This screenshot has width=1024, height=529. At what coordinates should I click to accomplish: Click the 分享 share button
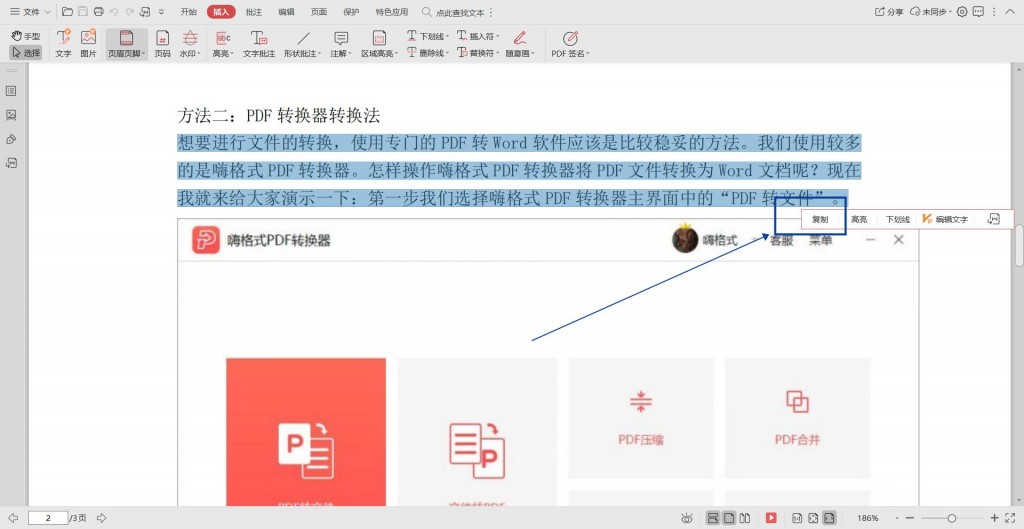pos(889,12)
